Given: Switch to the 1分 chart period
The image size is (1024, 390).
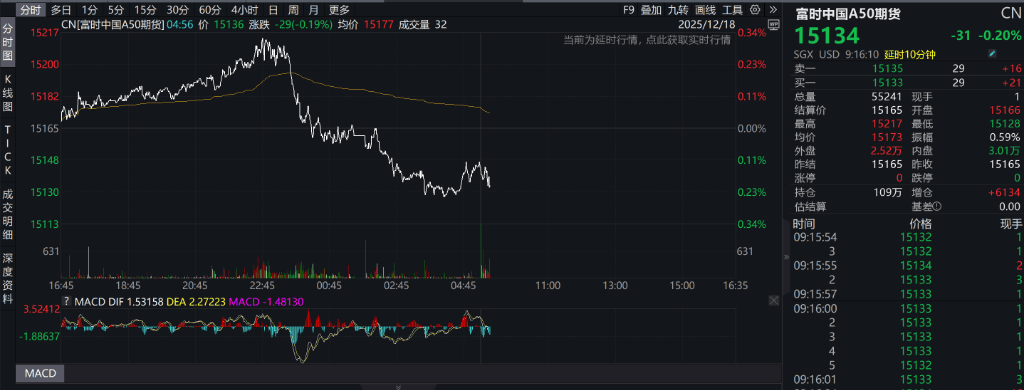Looking at the screenshot, I should [90, 10].
